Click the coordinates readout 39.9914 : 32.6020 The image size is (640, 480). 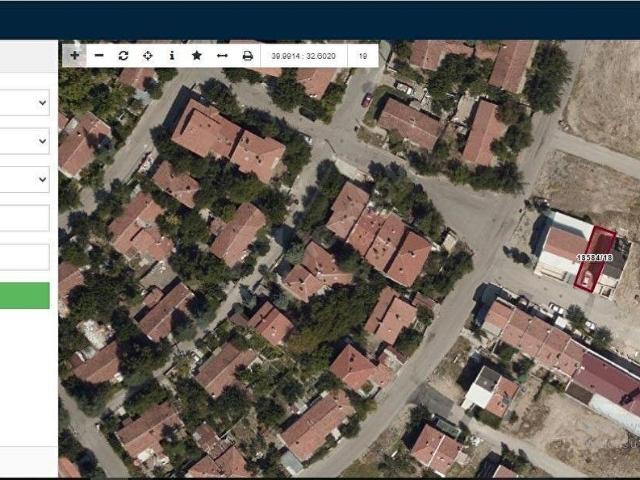point(304,56)
